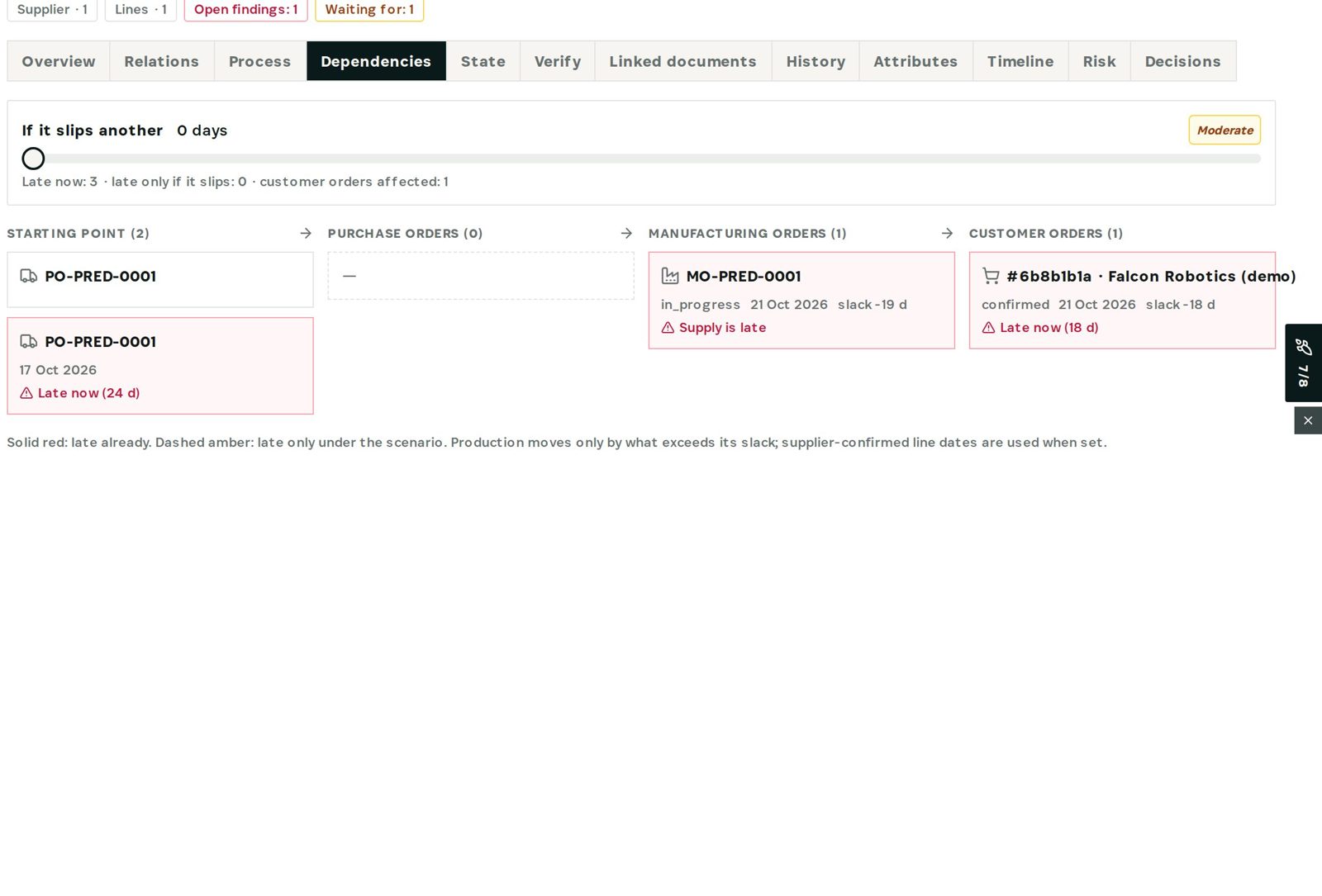Open the Attributes tab
This screenshot has width=1322, height=896.
[915, 61]
